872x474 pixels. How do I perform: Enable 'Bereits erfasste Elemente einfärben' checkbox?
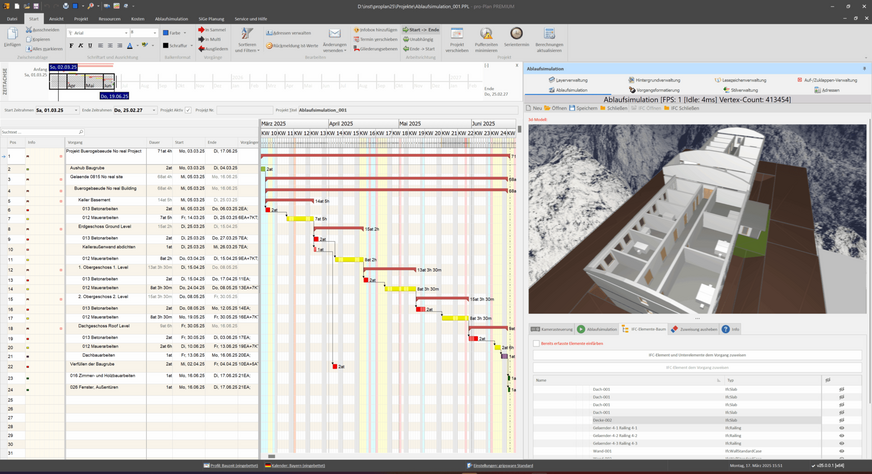click(536, 342)
